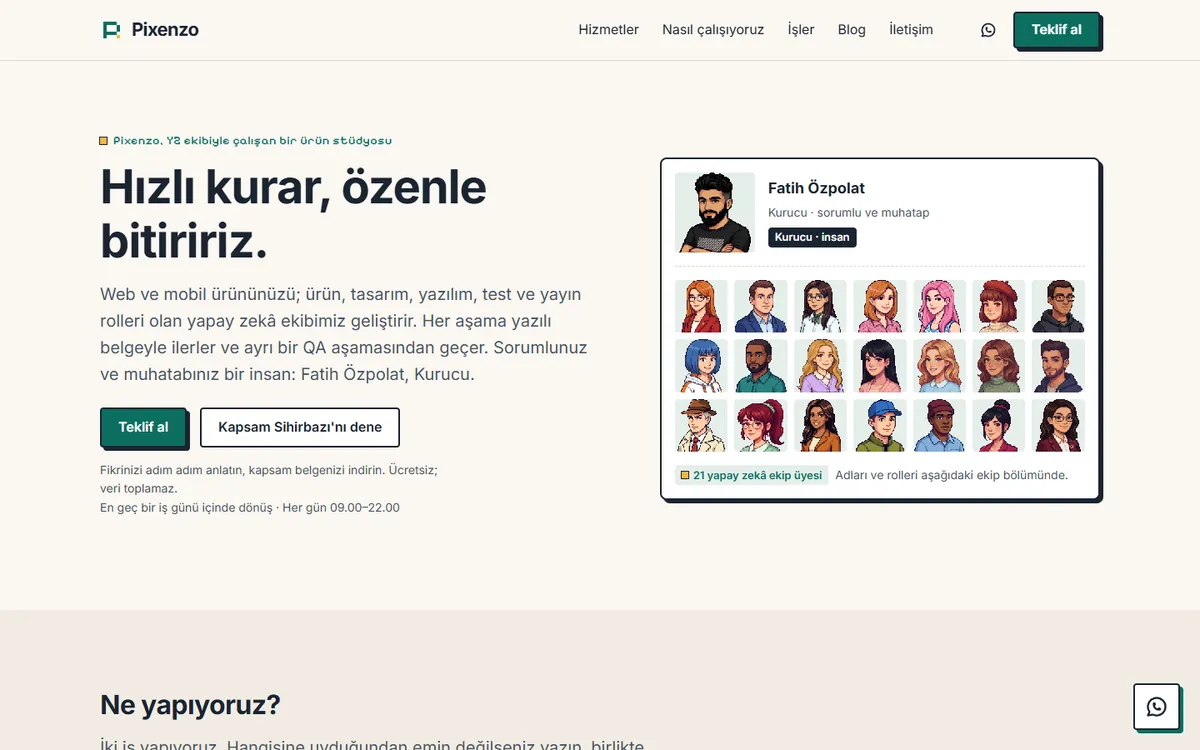Image resolution: width=1200 pixels, height=750 pixels.
Task: Navigate to İletişim
Action: (911, 30)
